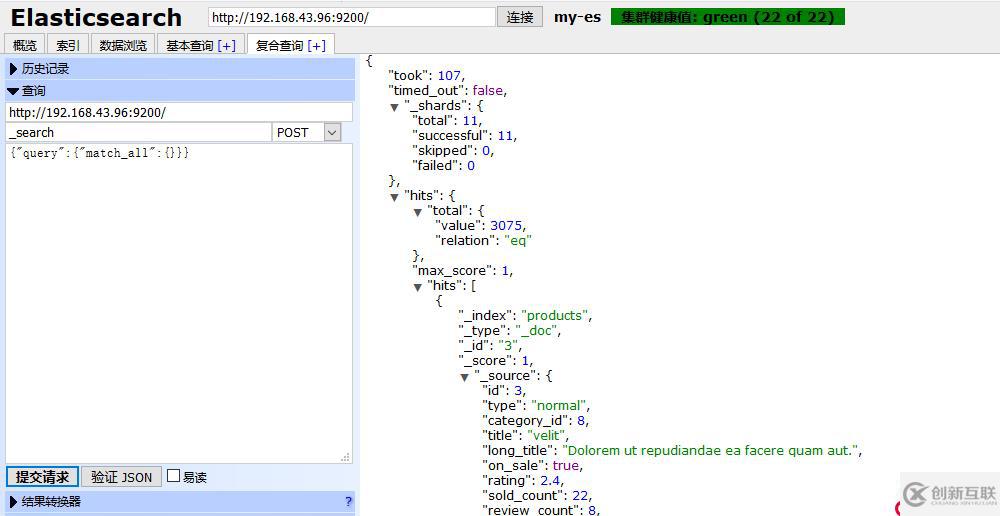This screenshot has width=1000, height=516.
Task: Submit the request with 提交请求
Action: coord(42,477)
